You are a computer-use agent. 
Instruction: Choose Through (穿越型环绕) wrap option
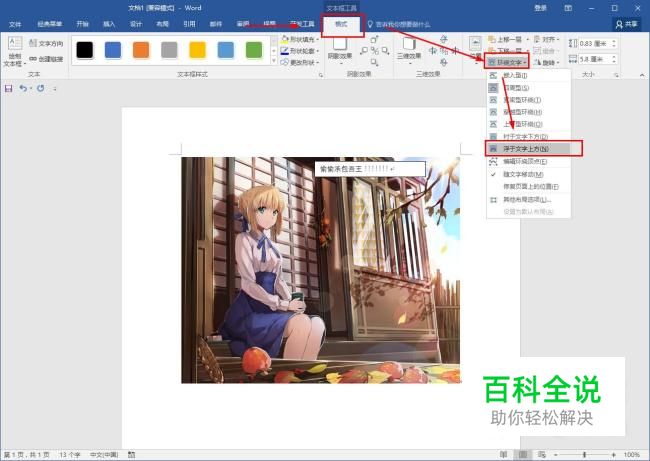coord(529,112)
